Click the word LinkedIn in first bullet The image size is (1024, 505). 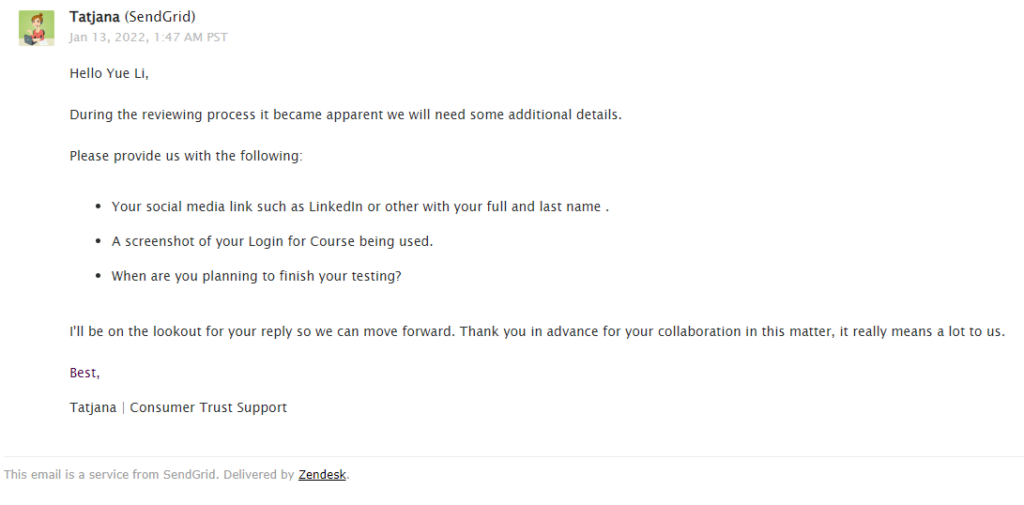click(x=335, y=207)
